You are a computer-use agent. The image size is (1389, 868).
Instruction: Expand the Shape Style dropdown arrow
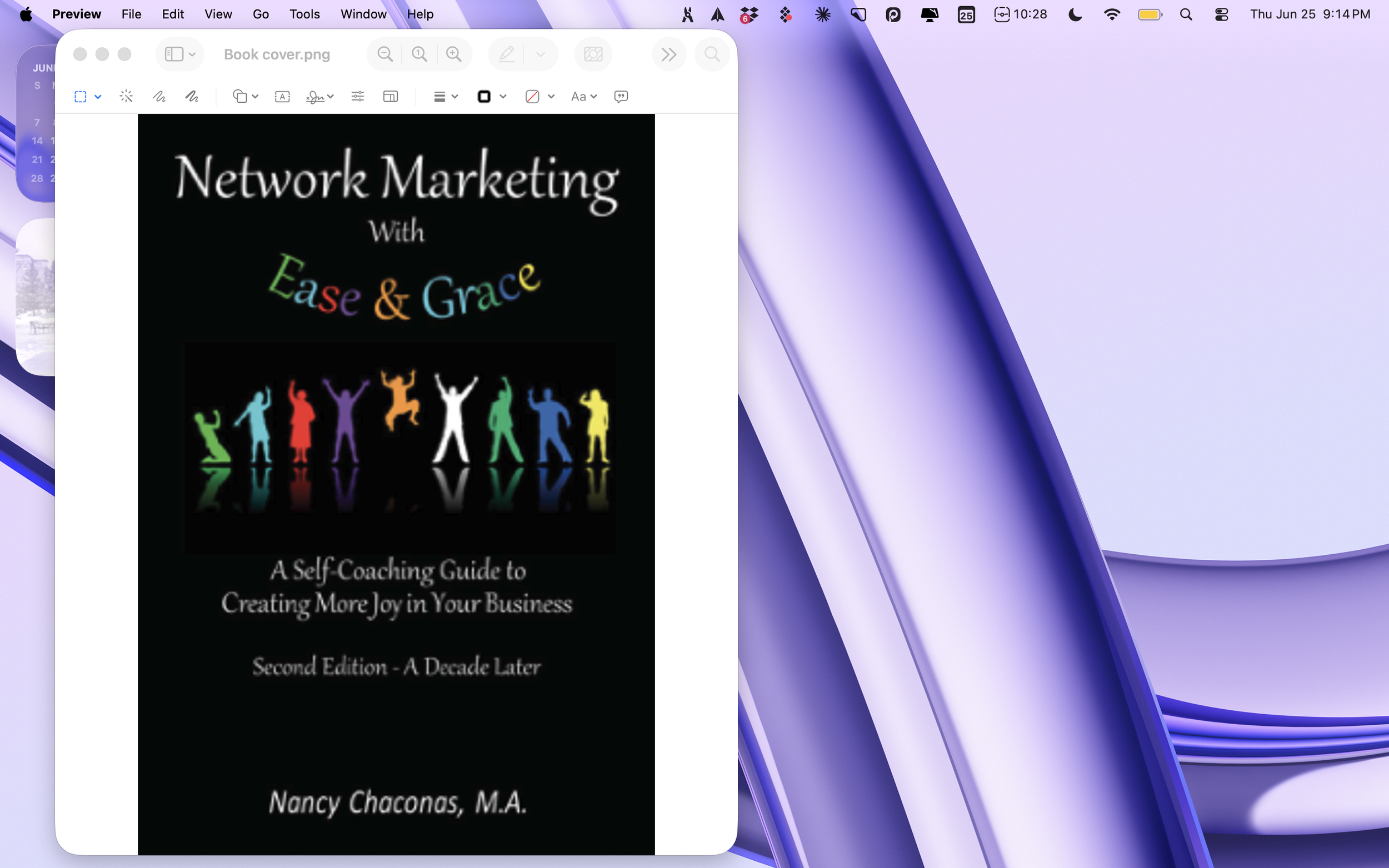[x=455, y=97]
